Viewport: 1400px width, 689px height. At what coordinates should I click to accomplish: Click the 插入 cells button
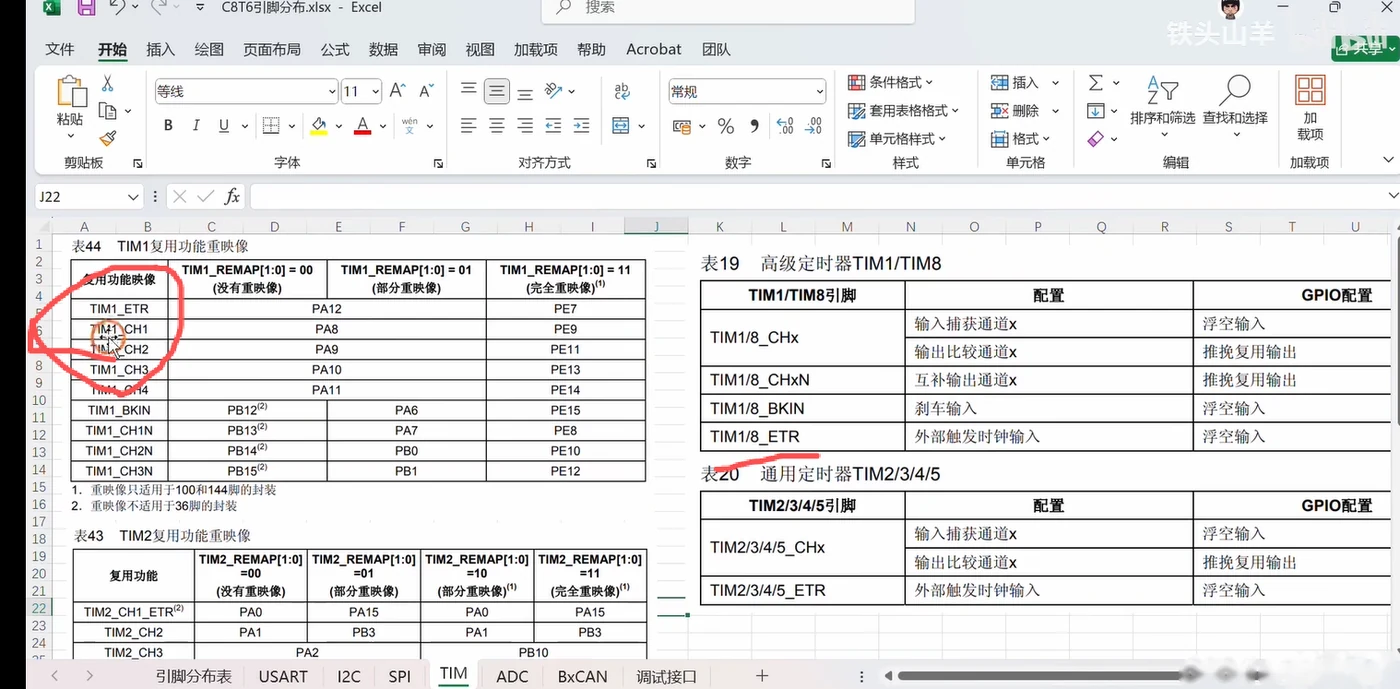[1016, 82]
